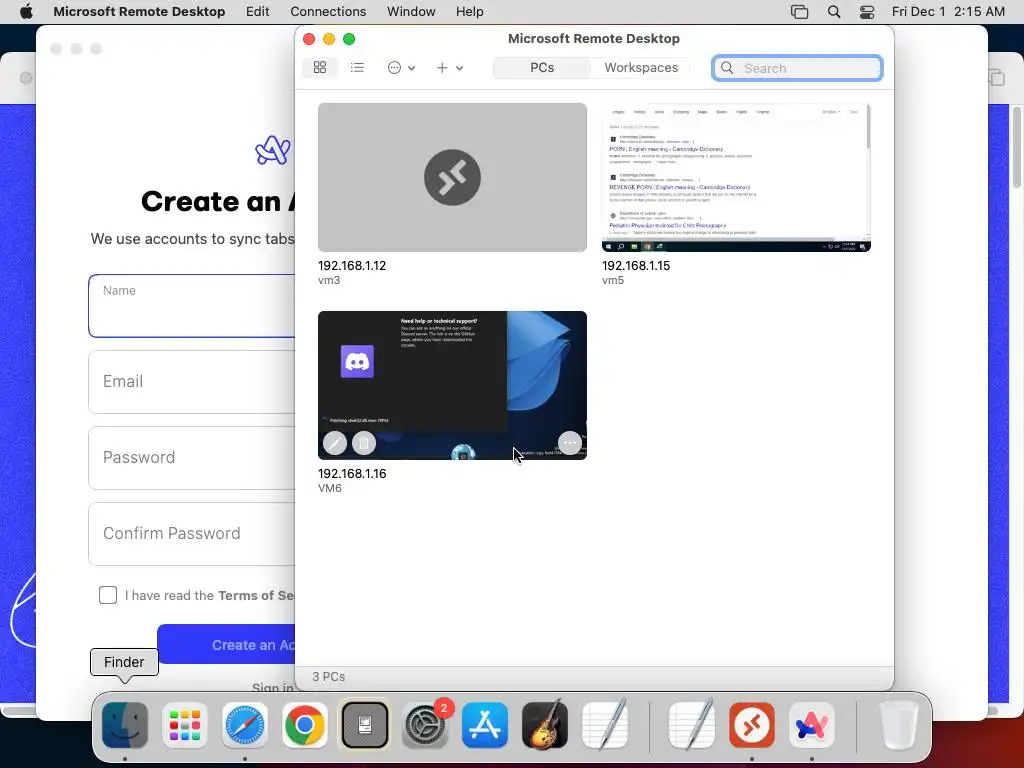Open the Arc browser icon in Dock
Image resolution: width=1024 pixels, height=768 pixels.
tap(812, 725)
